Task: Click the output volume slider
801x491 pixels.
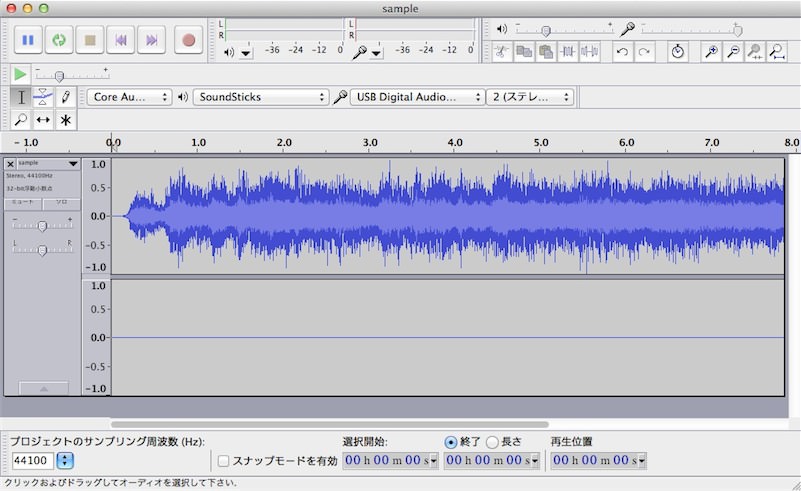Action: tap(564, 30)
